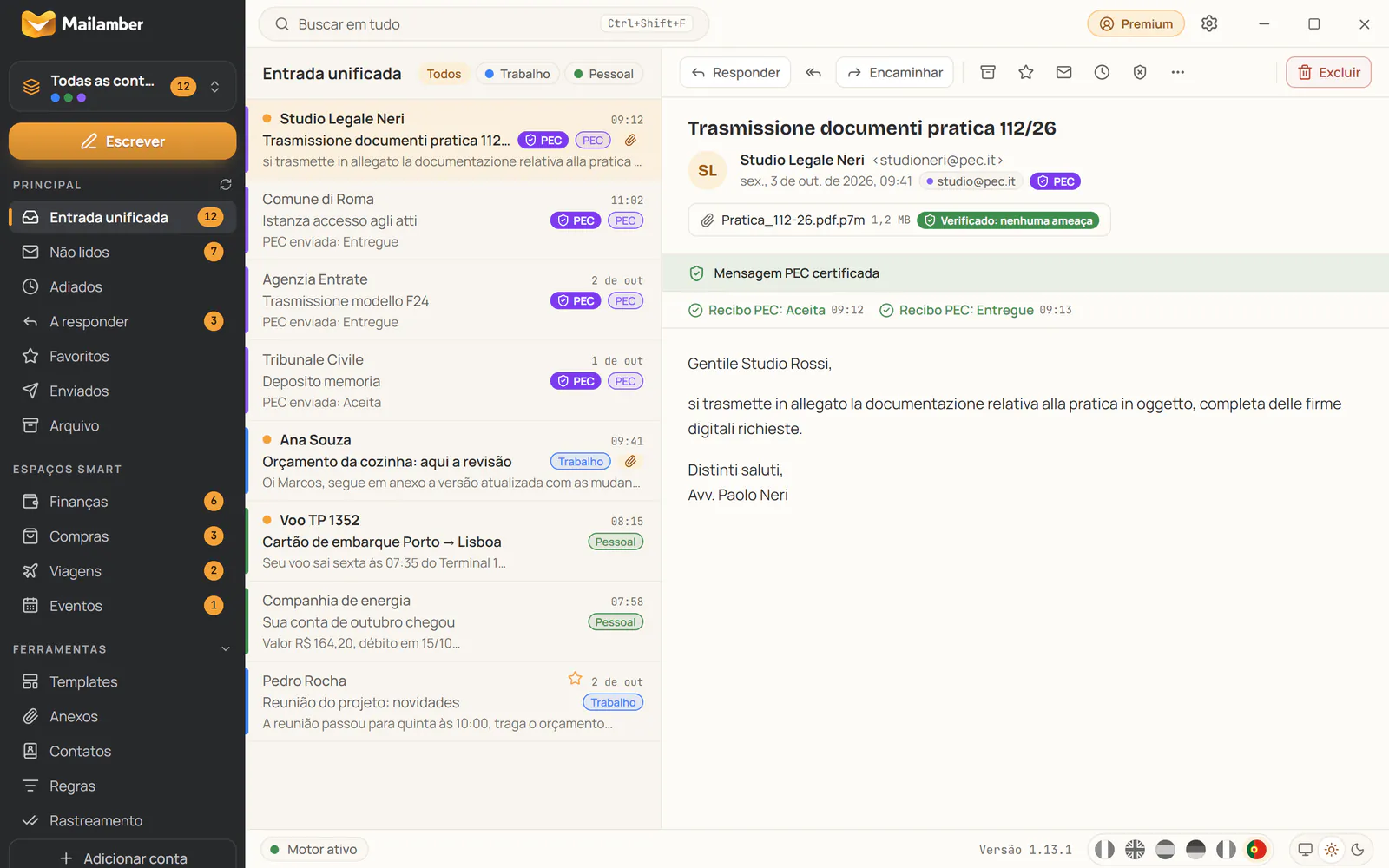Refresh folders with the sync icon next to Principal
The image size is (1389, 868).
tap(226, 185)
